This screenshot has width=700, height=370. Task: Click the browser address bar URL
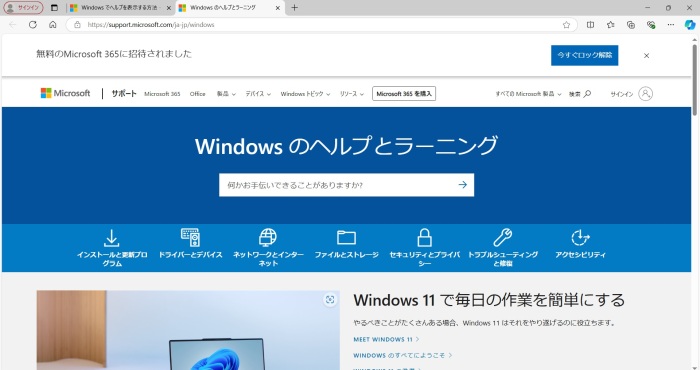[151, 25]
